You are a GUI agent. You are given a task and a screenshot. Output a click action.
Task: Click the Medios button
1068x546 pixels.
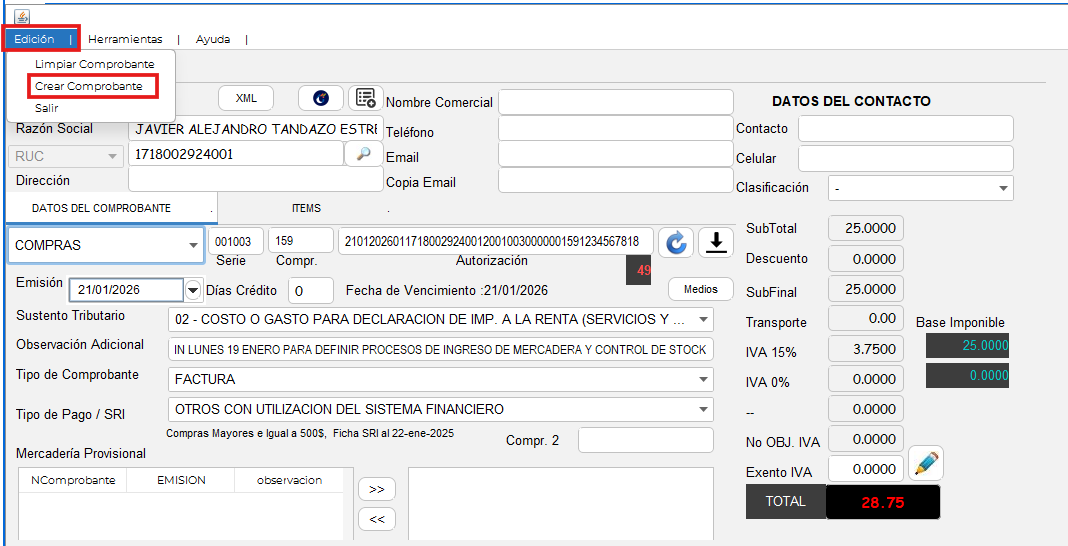[700, 289]
